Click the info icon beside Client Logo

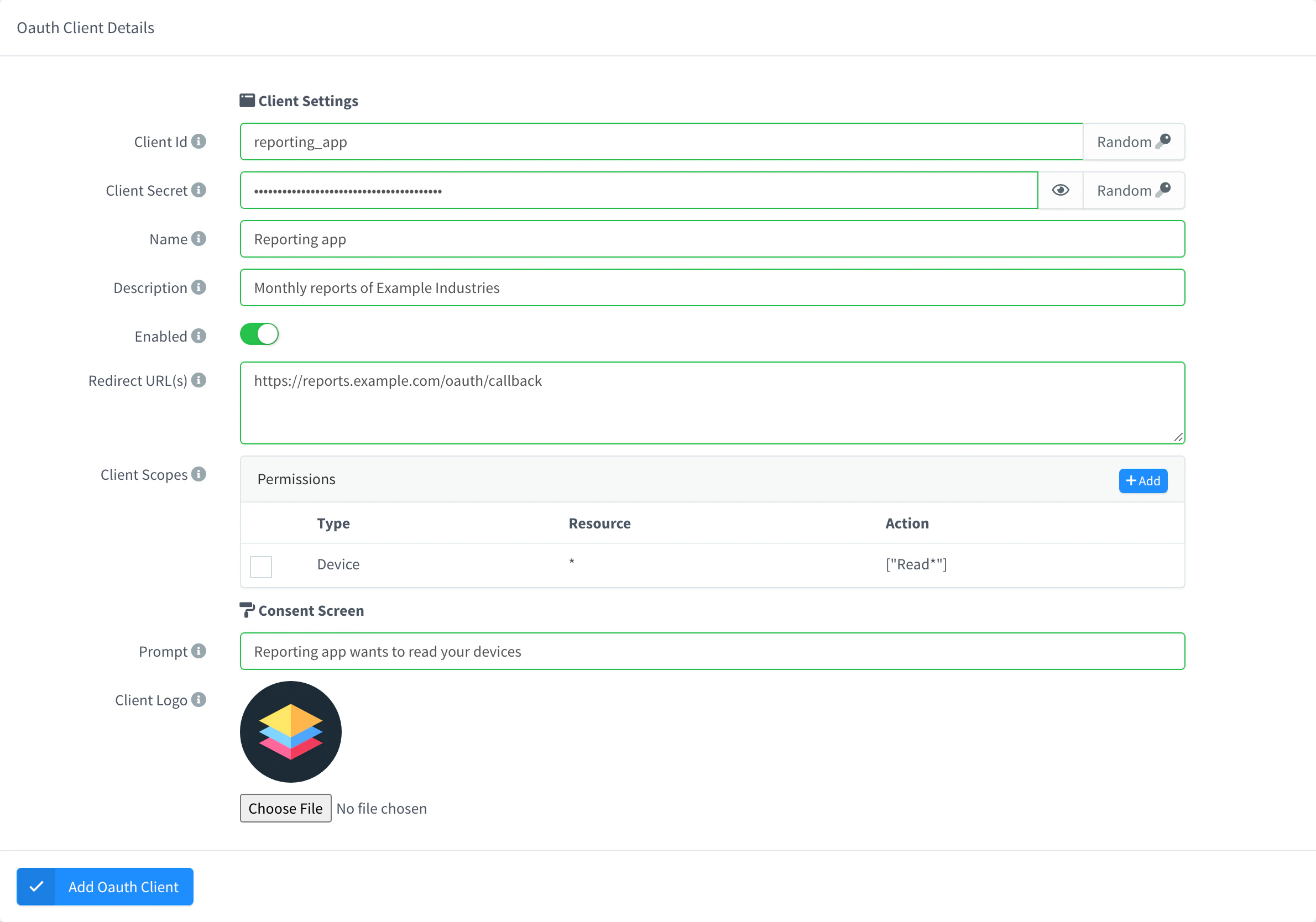click(199, 700)
